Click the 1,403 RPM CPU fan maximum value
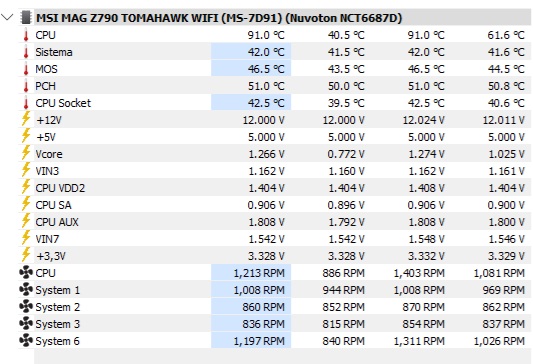This screenshot has height=364, width=533. 419,273
